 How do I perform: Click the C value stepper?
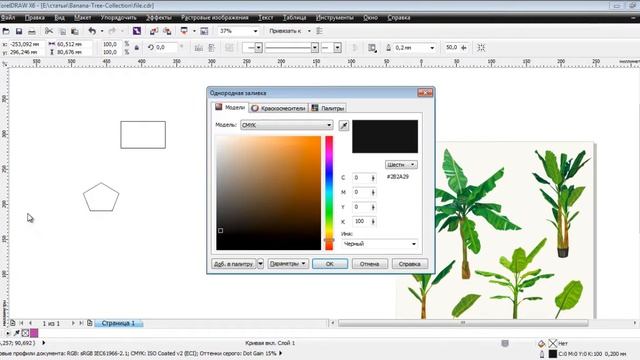[373, 178]
